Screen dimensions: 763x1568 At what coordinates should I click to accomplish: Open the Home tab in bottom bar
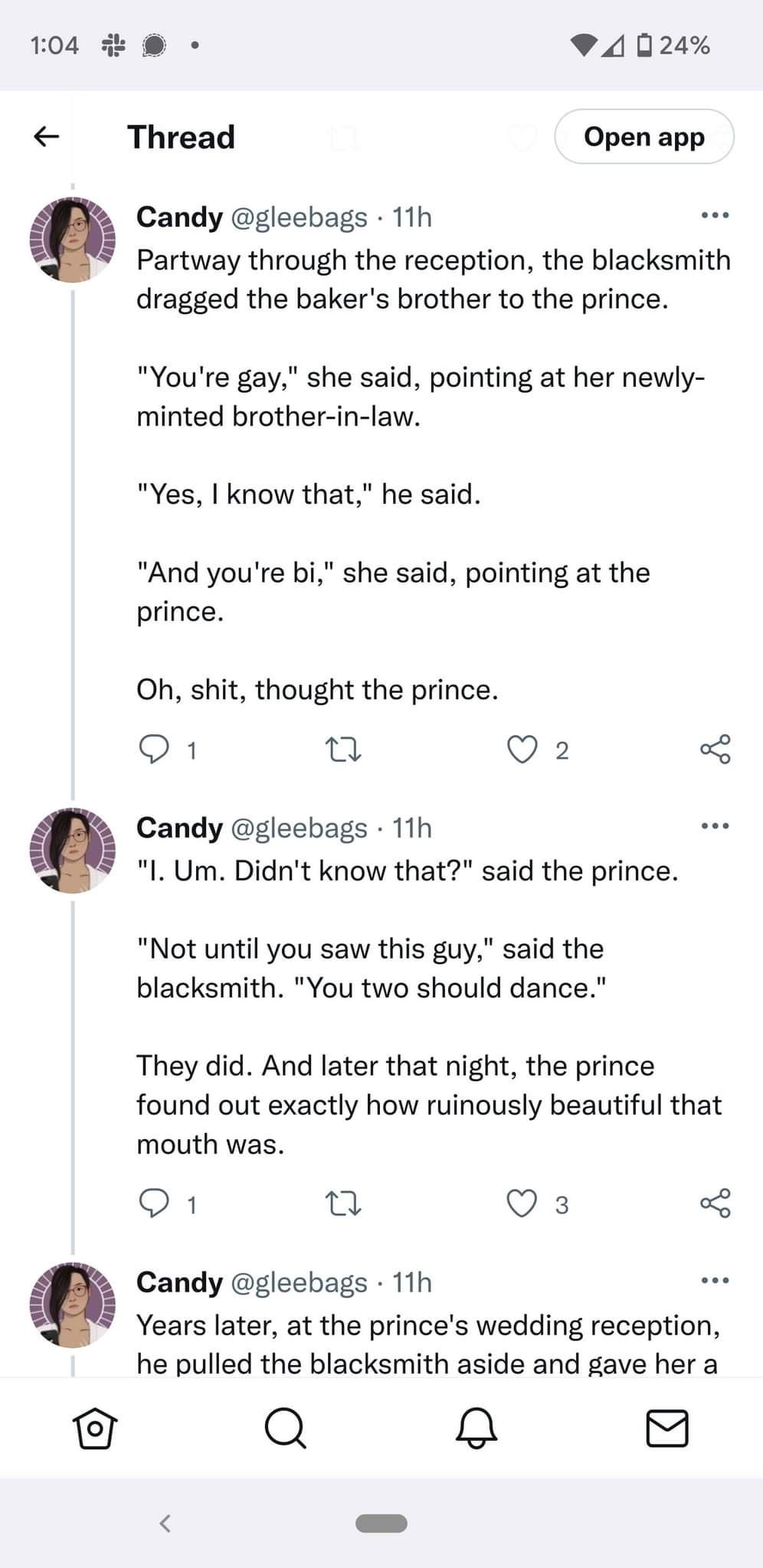coord(94,1429)
